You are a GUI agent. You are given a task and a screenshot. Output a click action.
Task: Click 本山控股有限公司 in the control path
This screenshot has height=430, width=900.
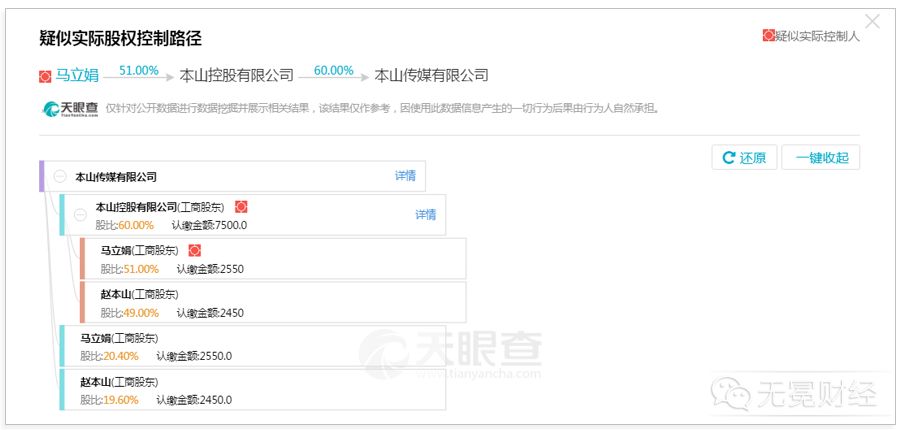[236, 75]
